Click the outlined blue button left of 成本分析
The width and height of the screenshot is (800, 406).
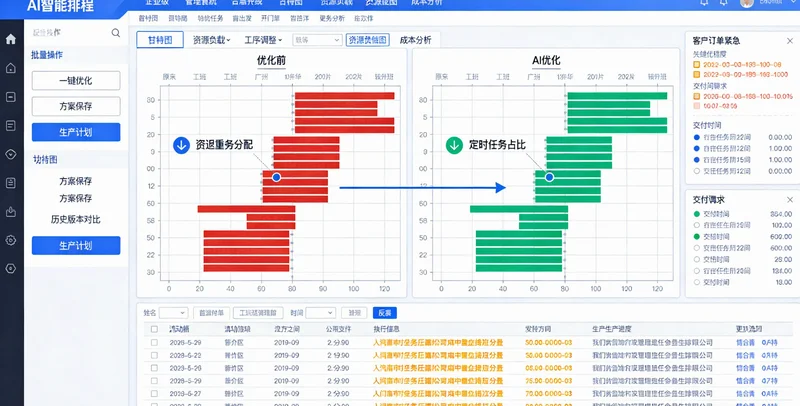coord(367,40)
